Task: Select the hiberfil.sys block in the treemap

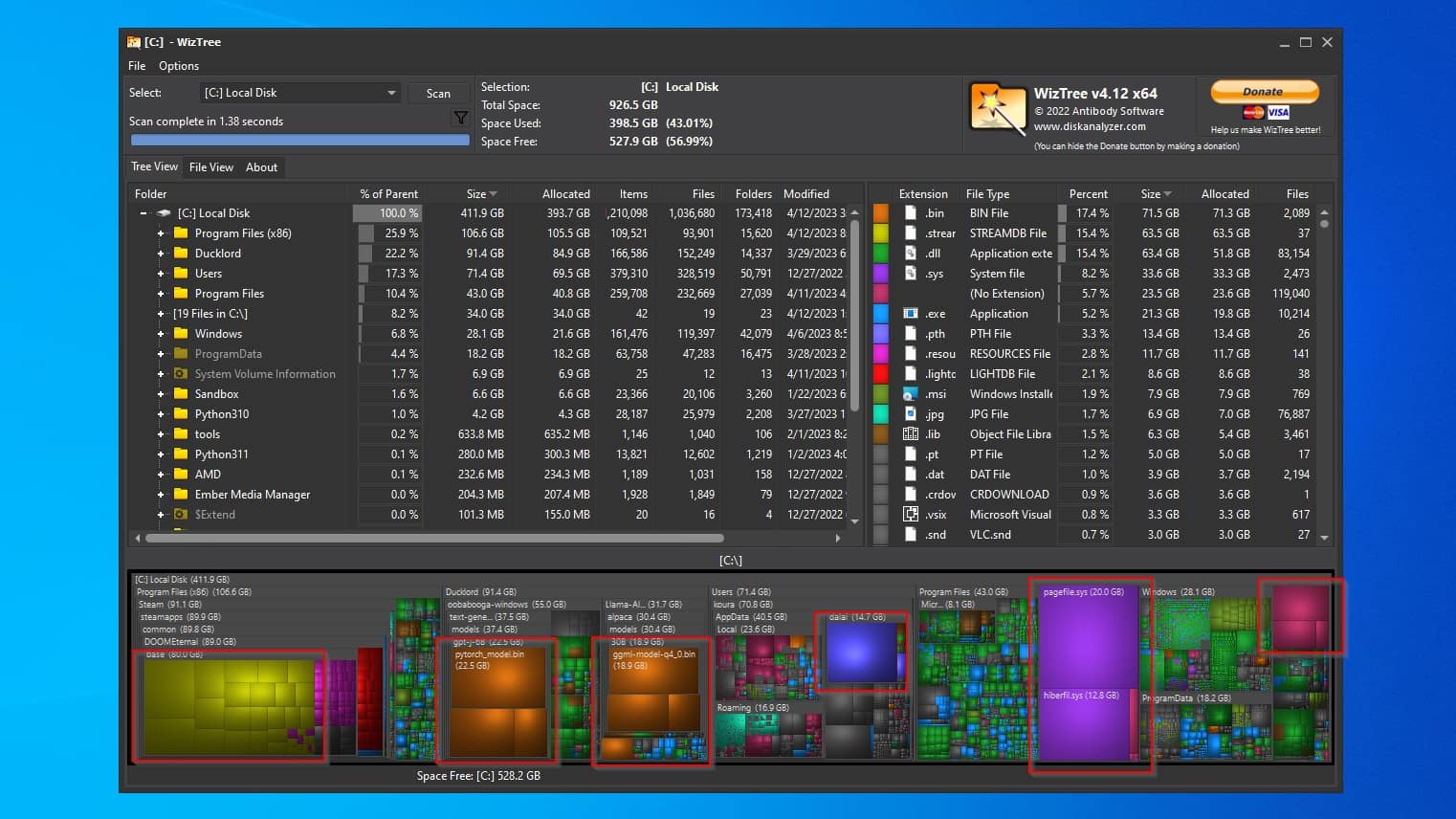Action: [1085, 723]
